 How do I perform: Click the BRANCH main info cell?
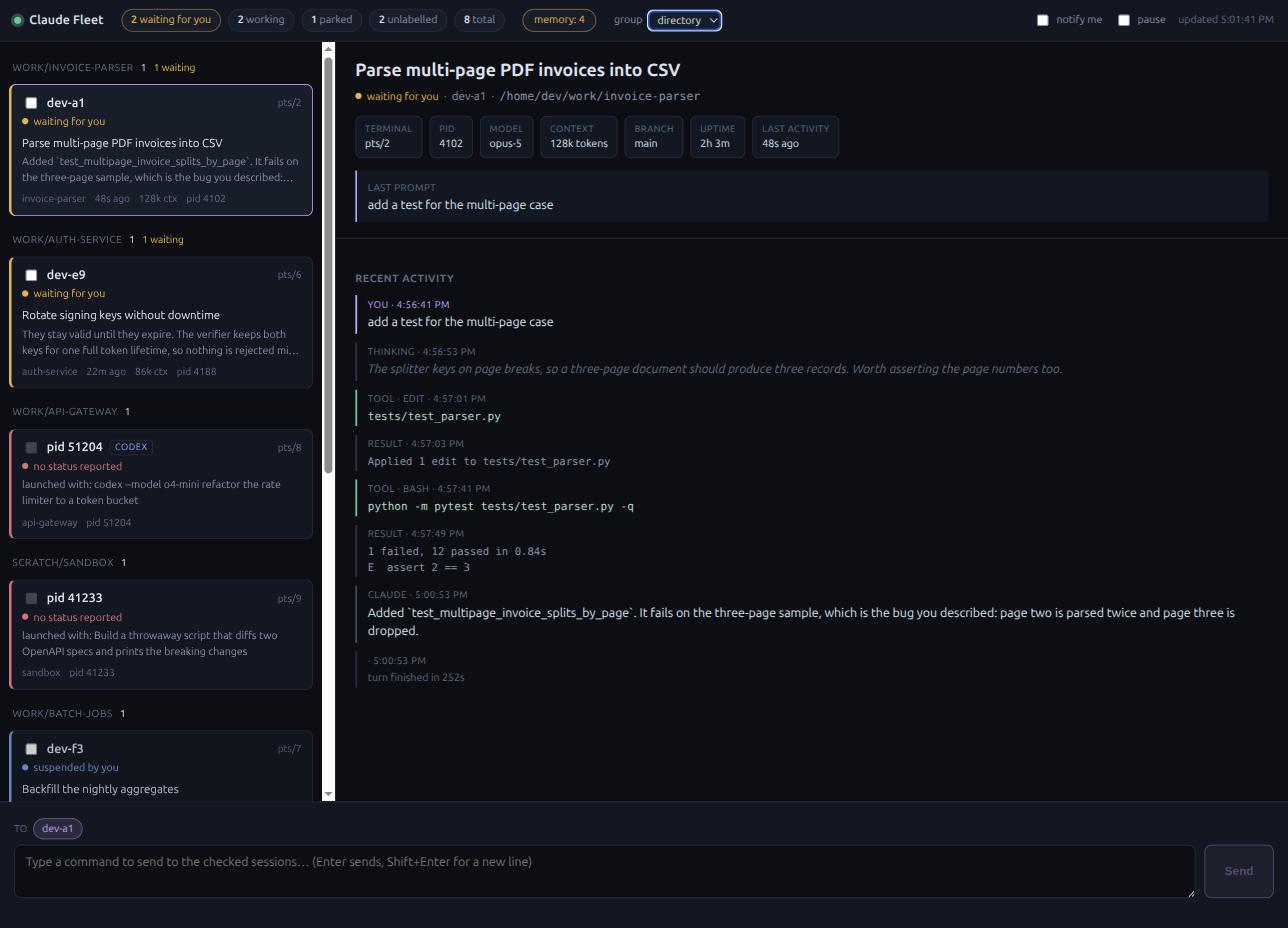click(653, 137)
